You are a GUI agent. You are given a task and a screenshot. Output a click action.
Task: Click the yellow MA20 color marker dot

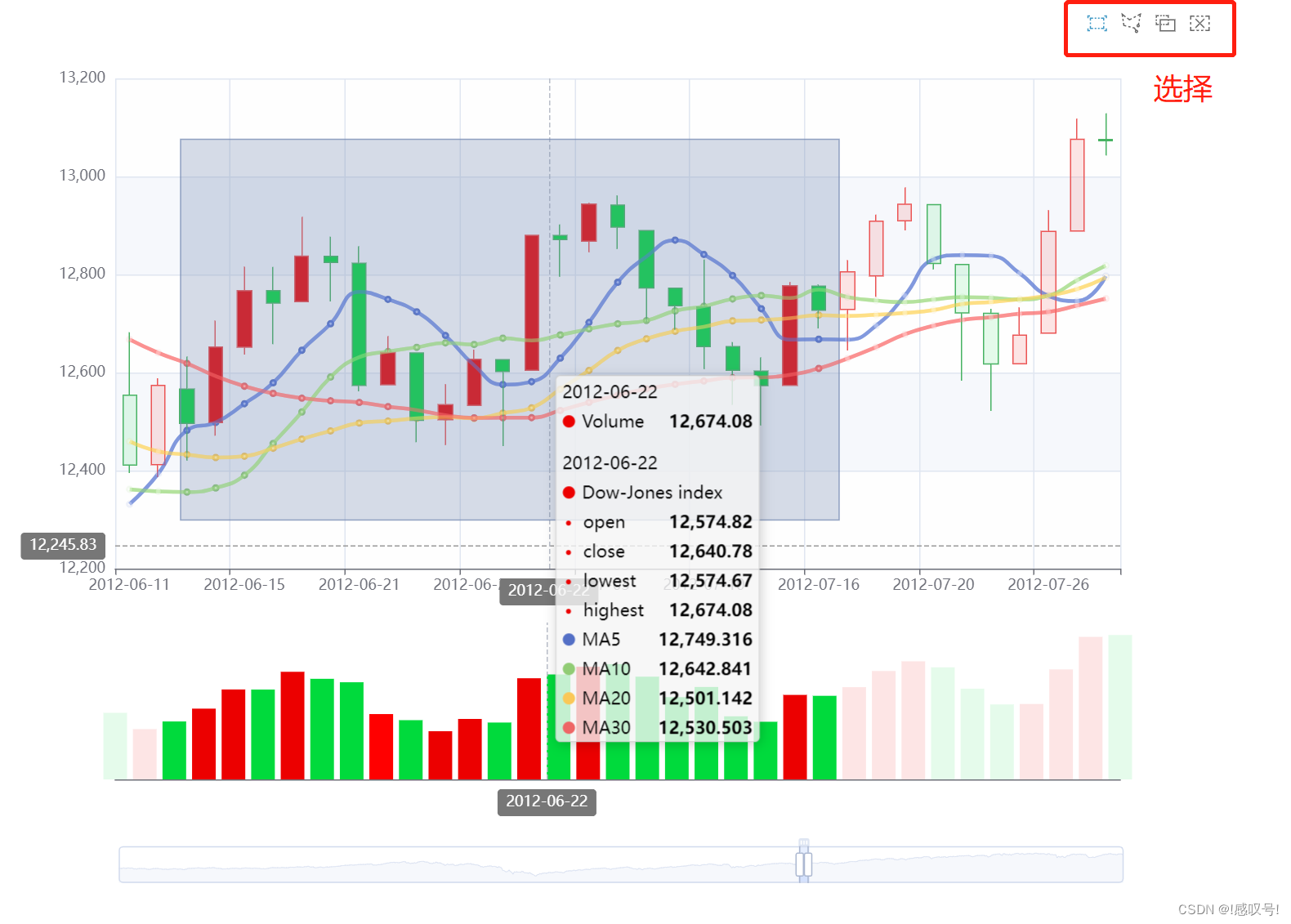570,699
